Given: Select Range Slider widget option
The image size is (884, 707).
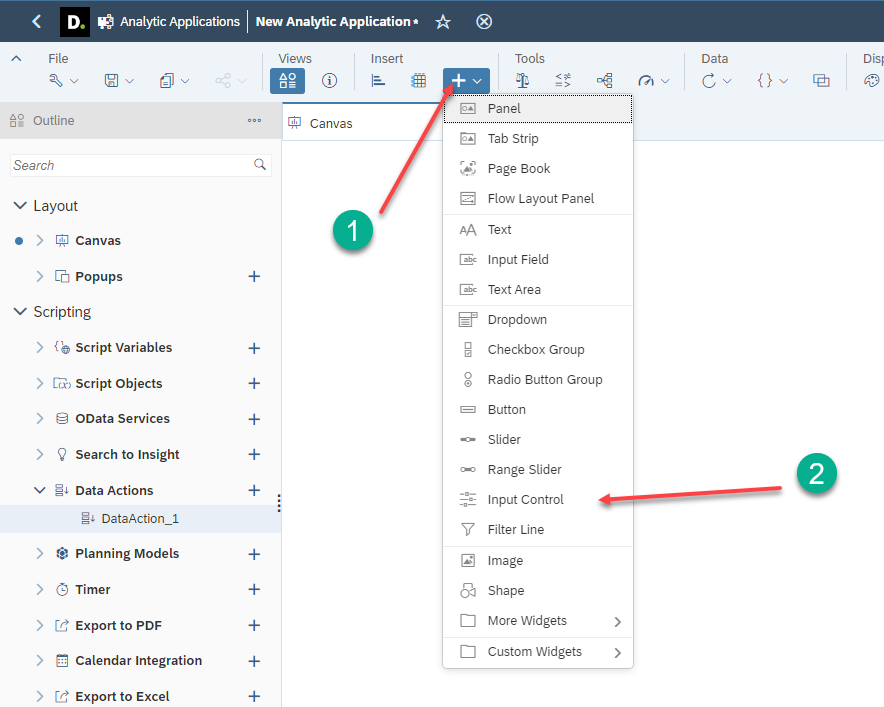Looking at the screenshot, I should (524, 470).
